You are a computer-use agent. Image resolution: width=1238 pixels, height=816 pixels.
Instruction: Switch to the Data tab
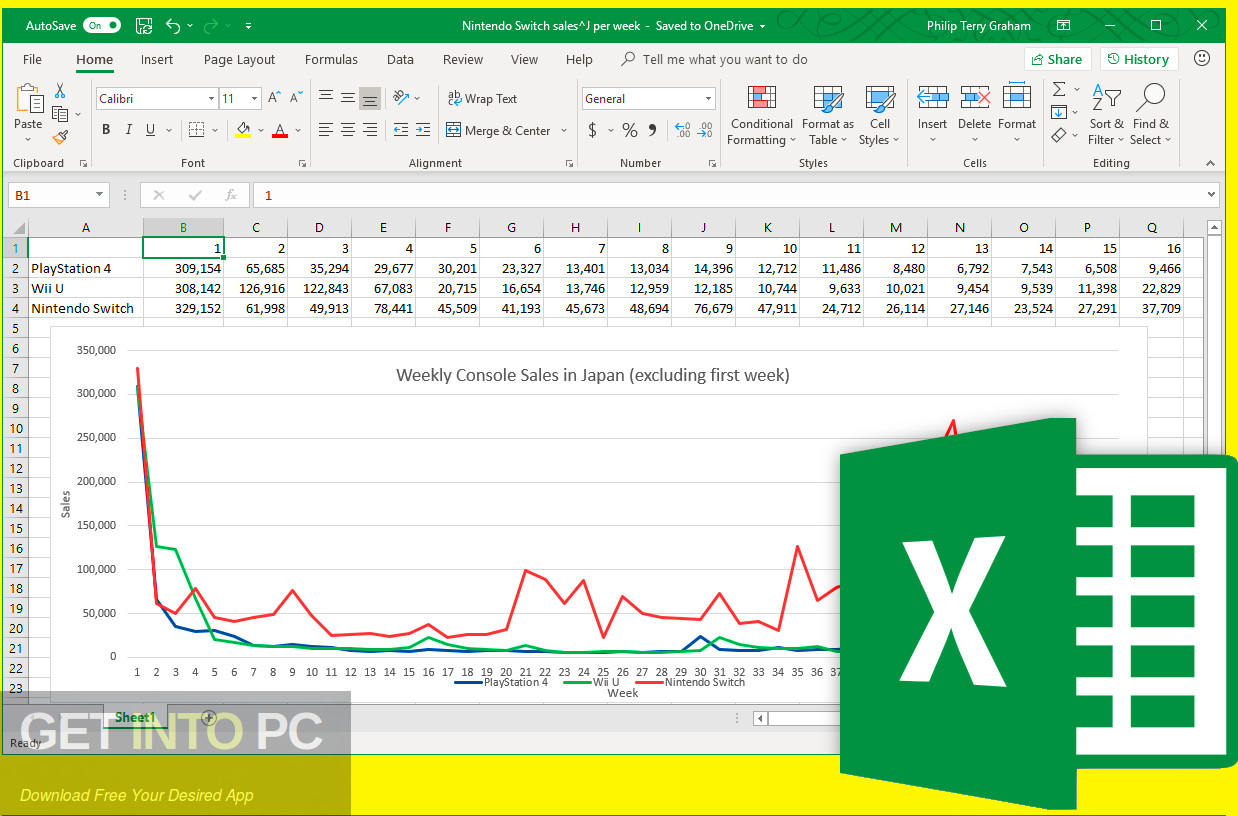(x=400, y=59)
